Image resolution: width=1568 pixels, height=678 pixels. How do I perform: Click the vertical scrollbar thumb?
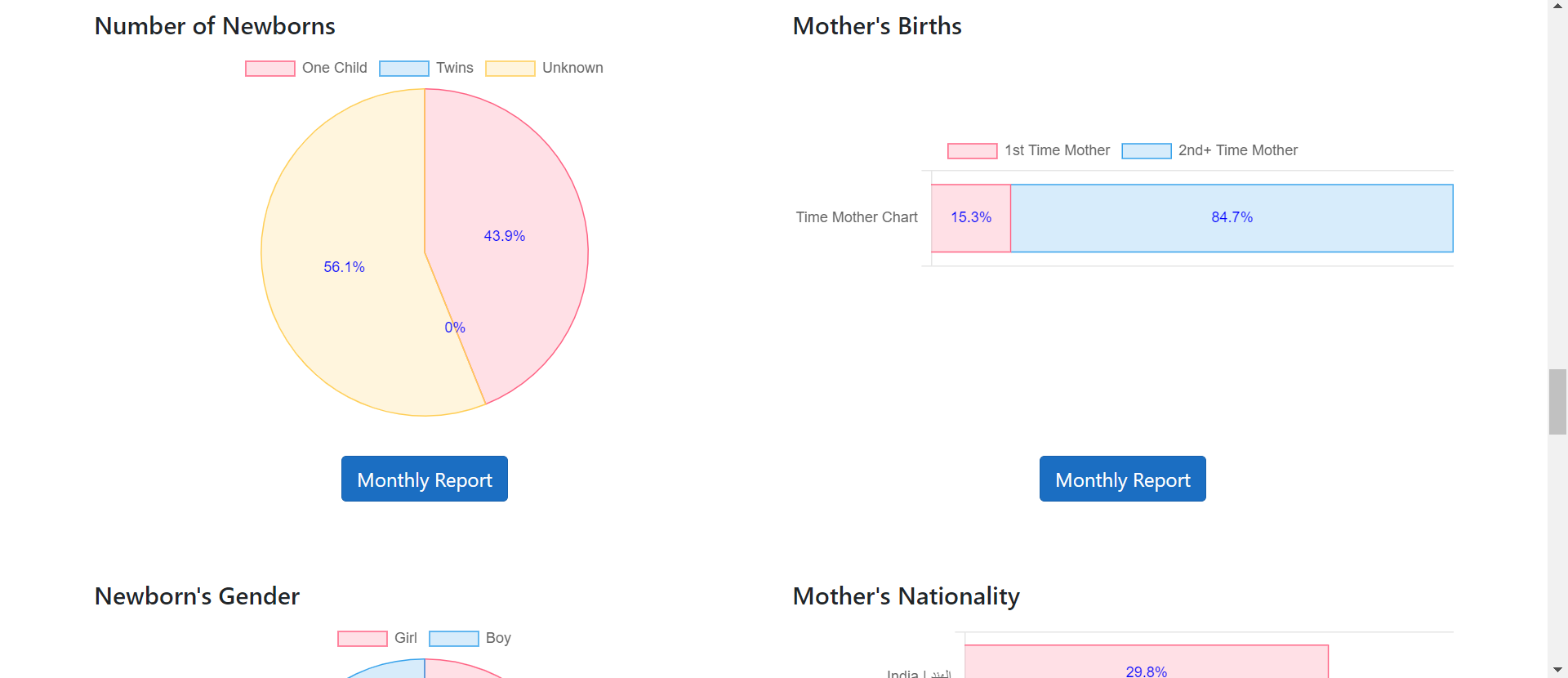pyautogui.click(x=1557, y=402)
